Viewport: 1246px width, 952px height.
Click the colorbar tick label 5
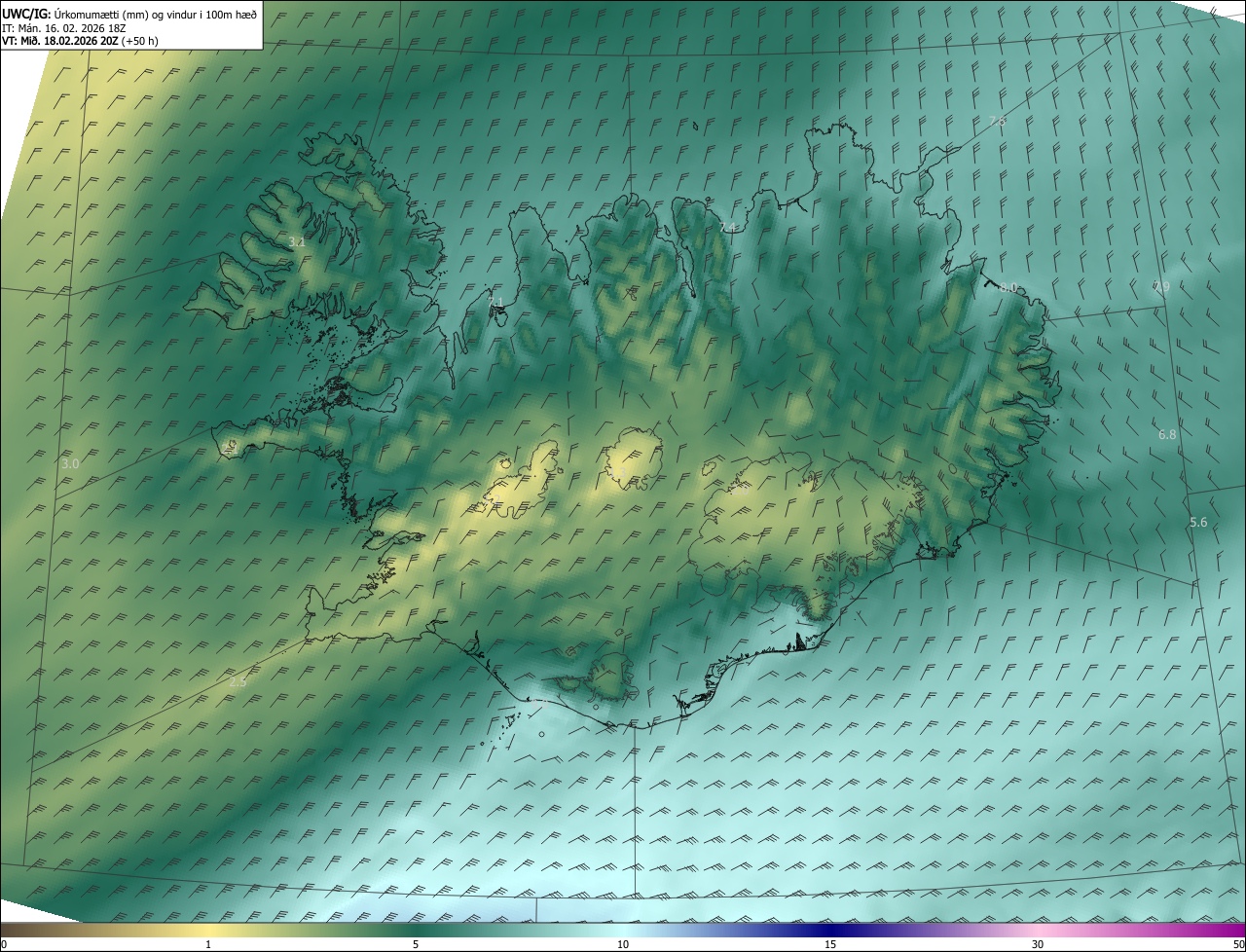point(416,944)
